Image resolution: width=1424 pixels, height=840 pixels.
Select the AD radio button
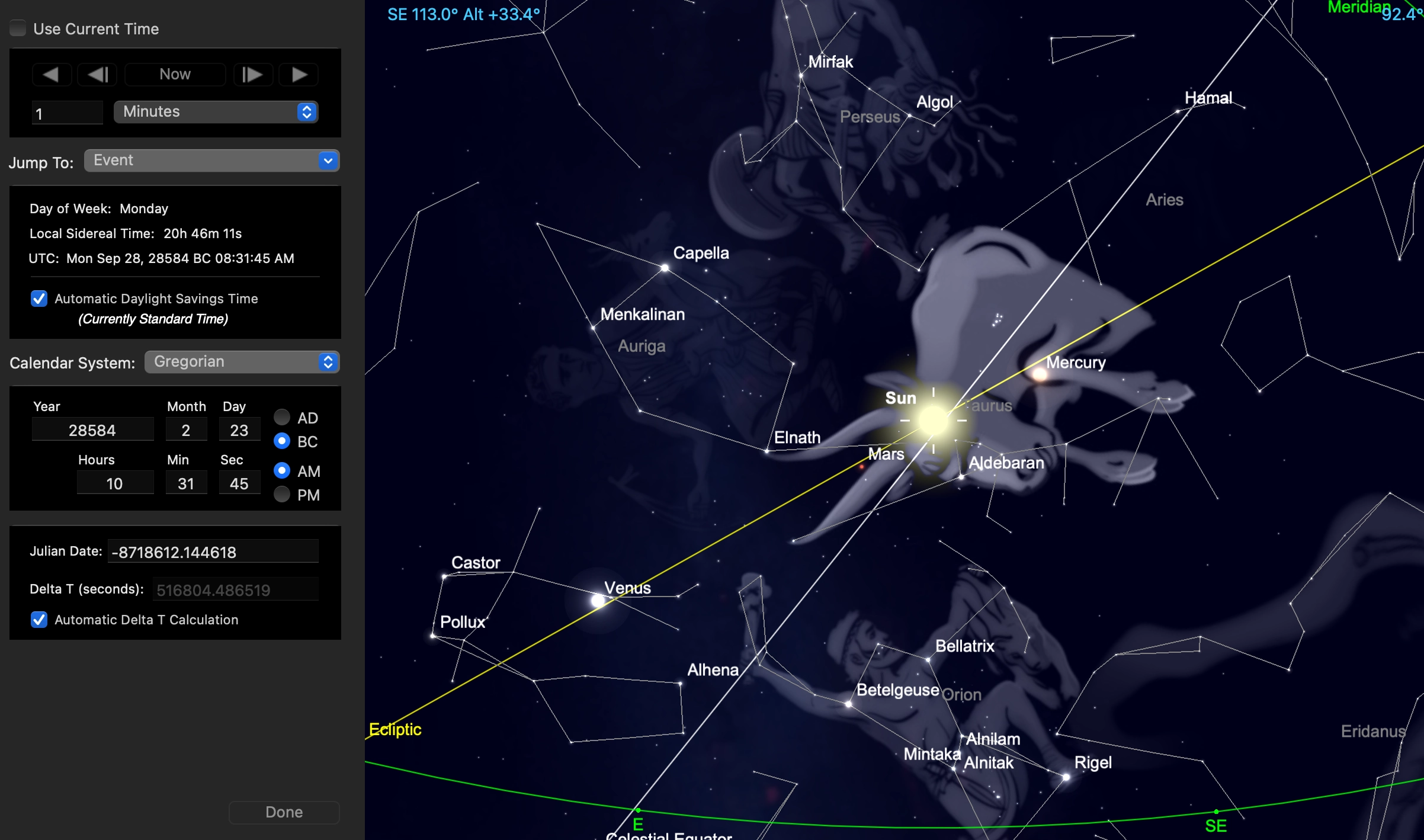click(282, 418)
